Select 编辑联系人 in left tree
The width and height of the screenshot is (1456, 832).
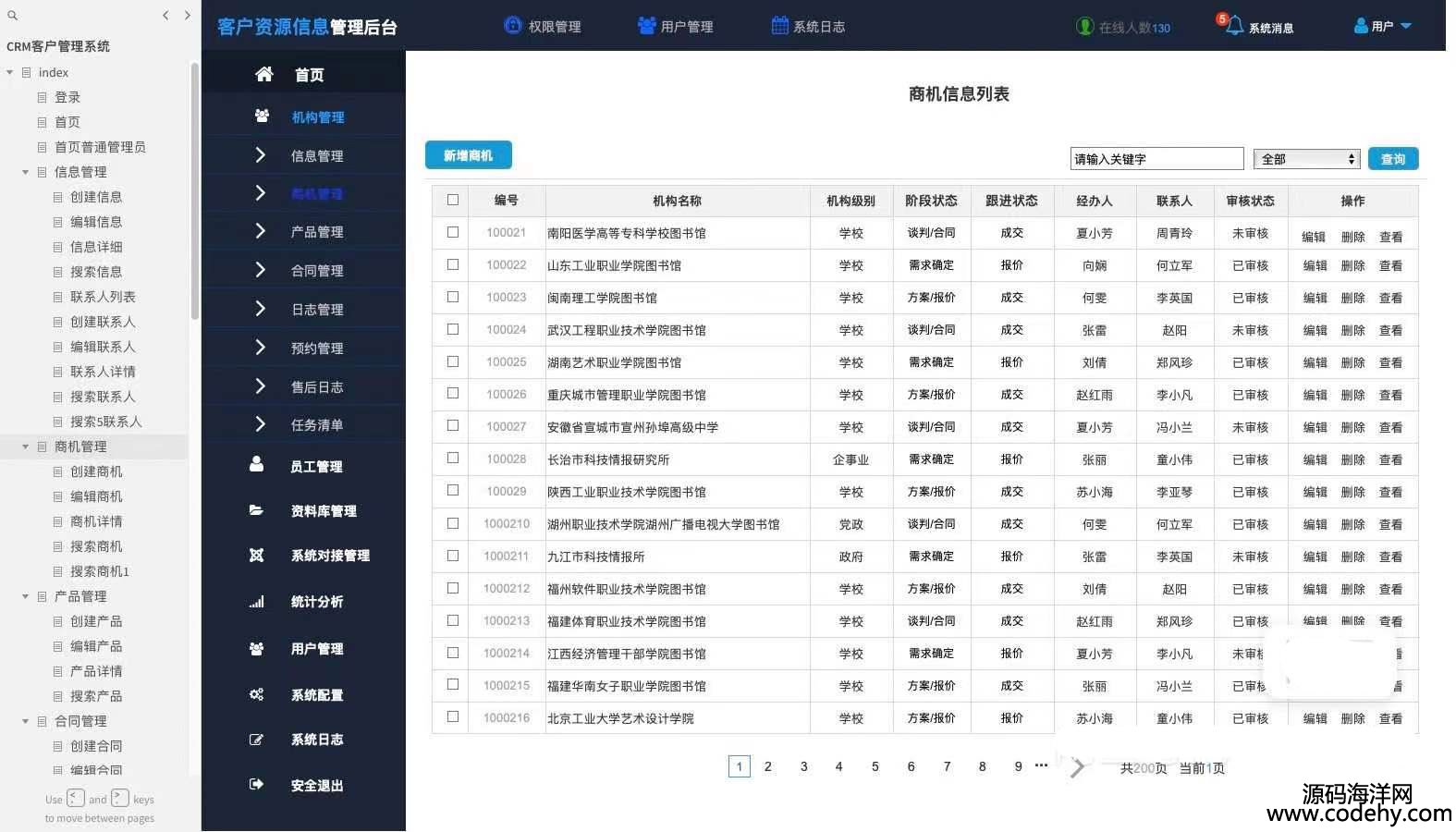103,347
